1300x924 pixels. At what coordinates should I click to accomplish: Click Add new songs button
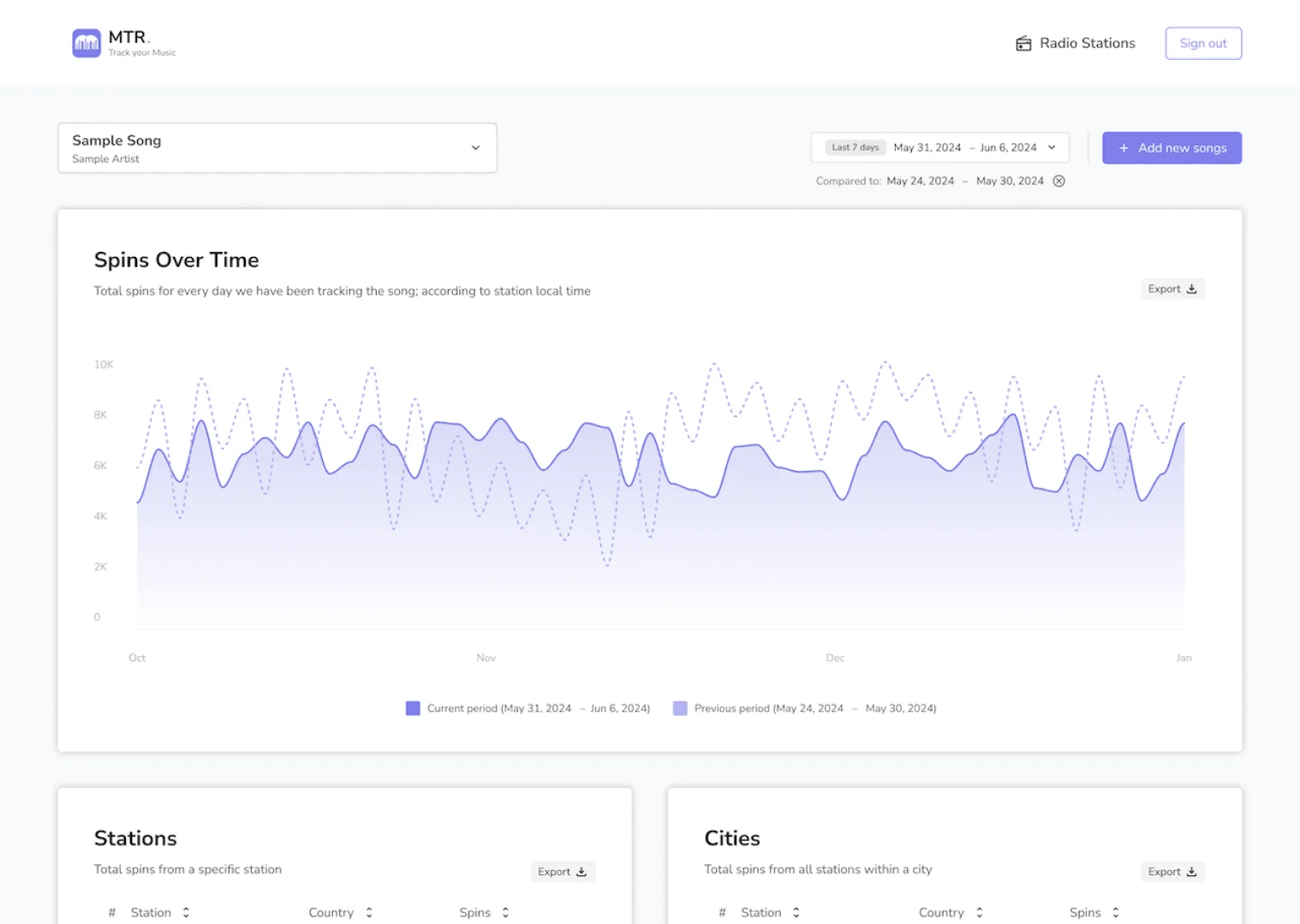tap(1172, 148)
